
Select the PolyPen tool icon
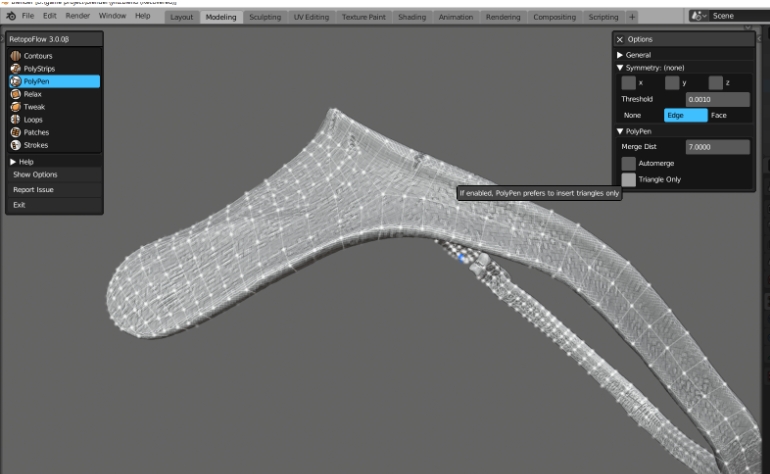coord(16,81)
